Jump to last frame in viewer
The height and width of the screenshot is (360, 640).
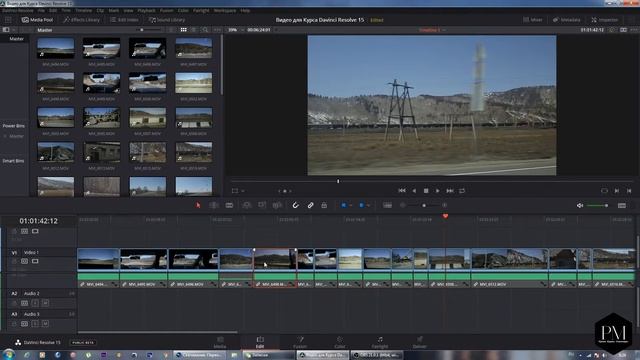coord(450,191)
